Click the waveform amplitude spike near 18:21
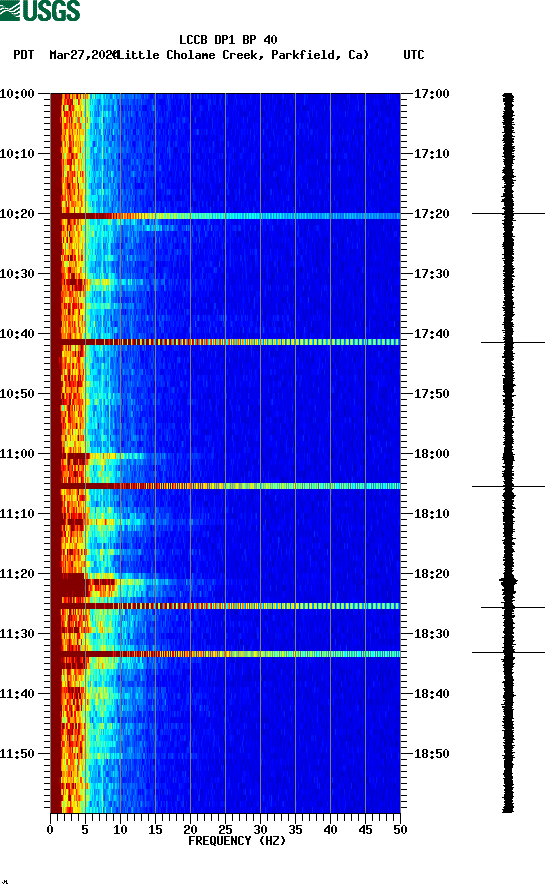Screen dimensions: 552x893 point(508,581)
